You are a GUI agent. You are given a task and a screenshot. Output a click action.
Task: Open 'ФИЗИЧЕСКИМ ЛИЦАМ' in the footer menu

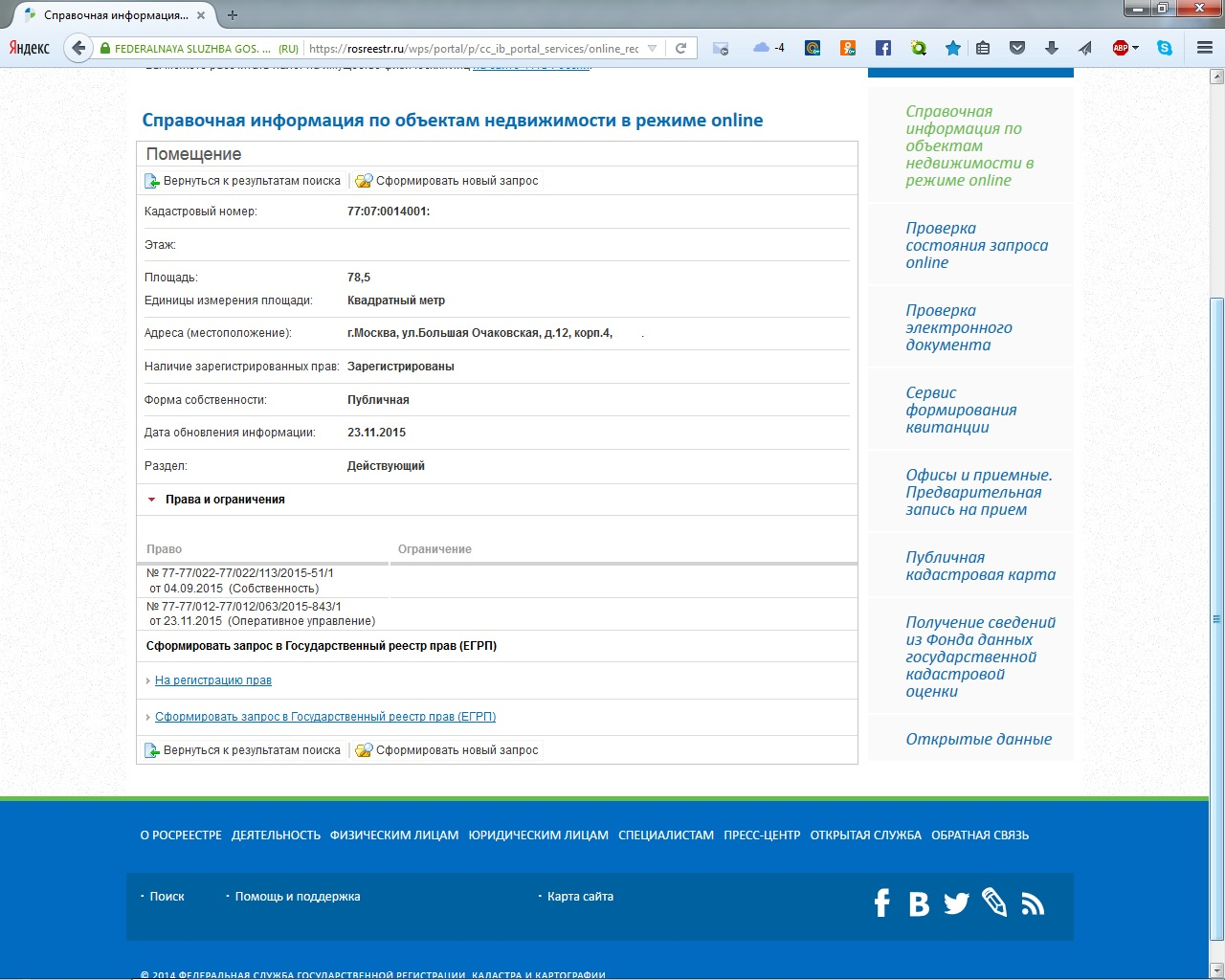point(394,835)
